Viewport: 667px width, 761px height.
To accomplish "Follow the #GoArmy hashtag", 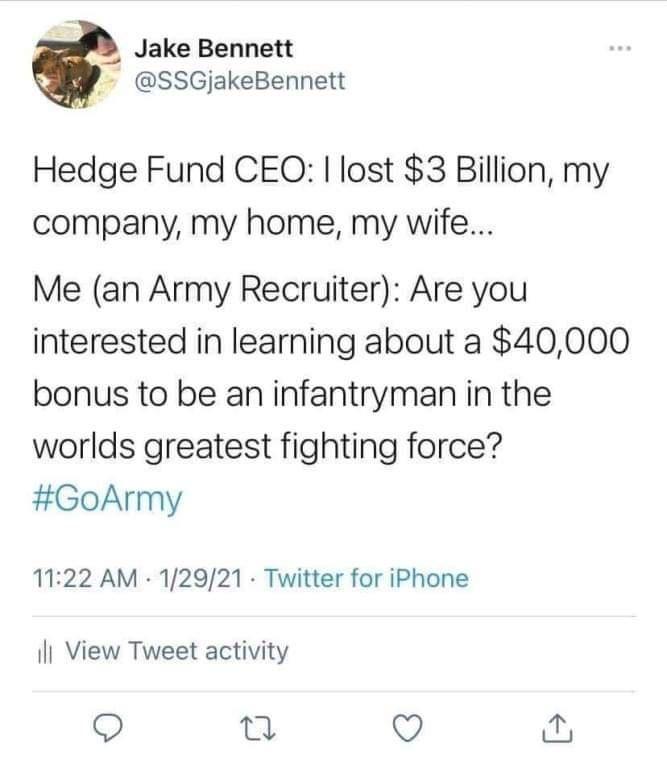I will tap(109, 498).
